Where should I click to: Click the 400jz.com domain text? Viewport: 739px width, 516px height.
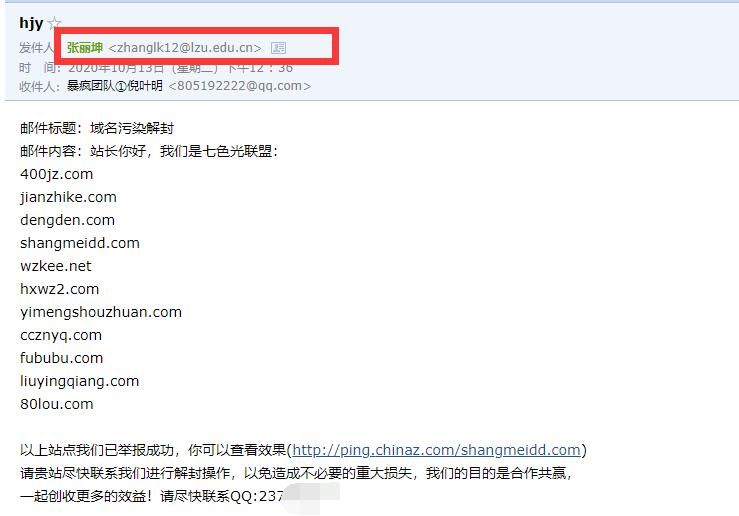click(x=57, y=174)
